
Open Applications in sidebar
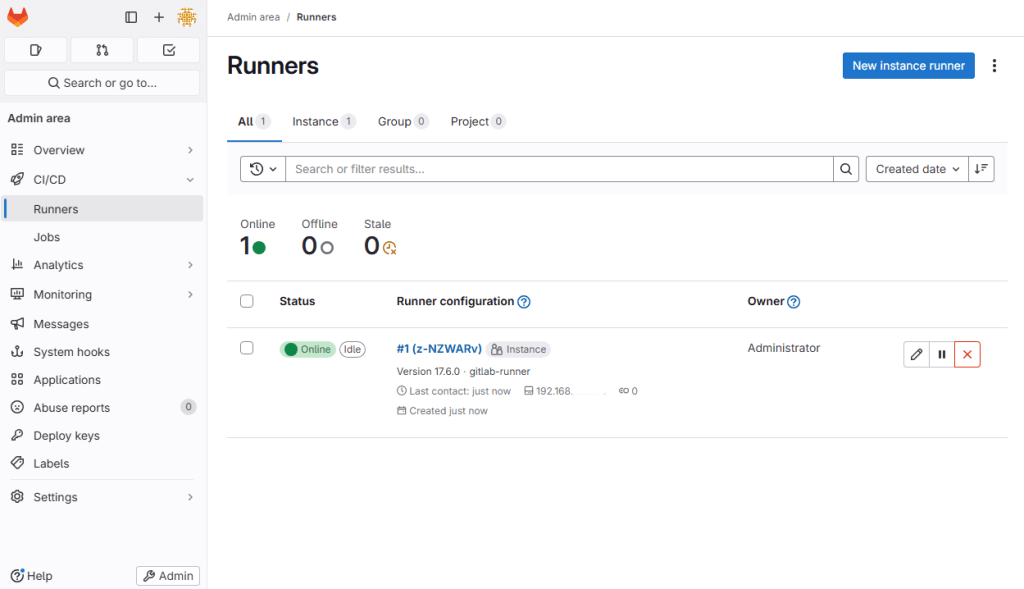[x=102, y=380]
